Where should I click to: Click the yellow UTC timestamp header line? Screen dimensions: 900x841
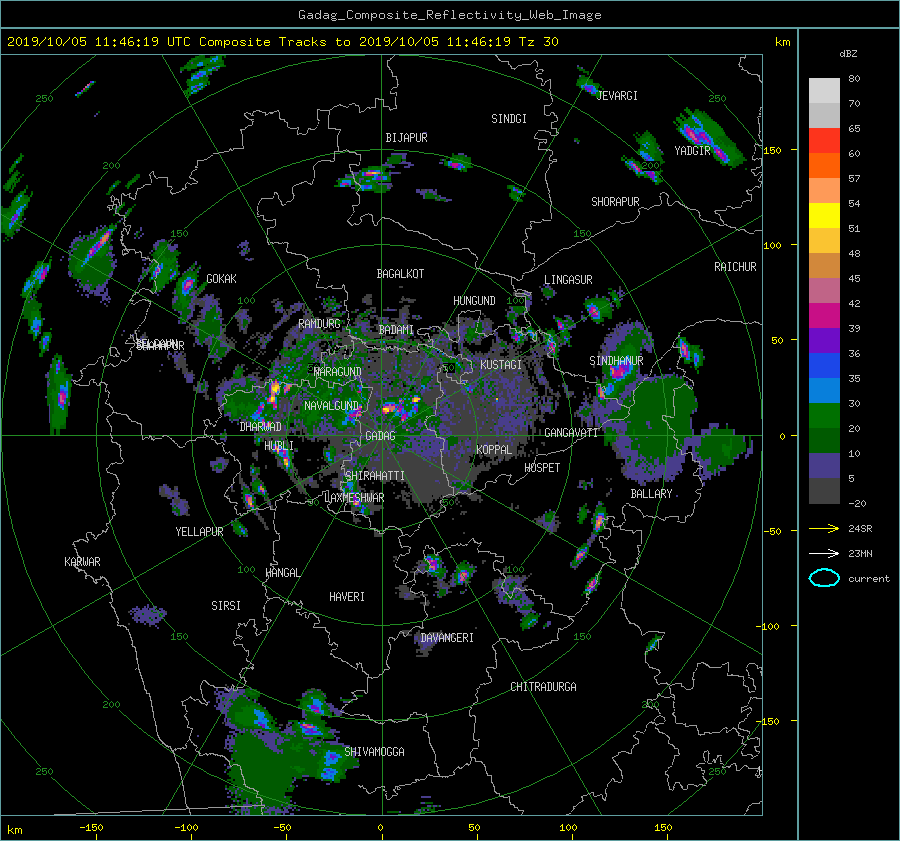tap(282, 42)
